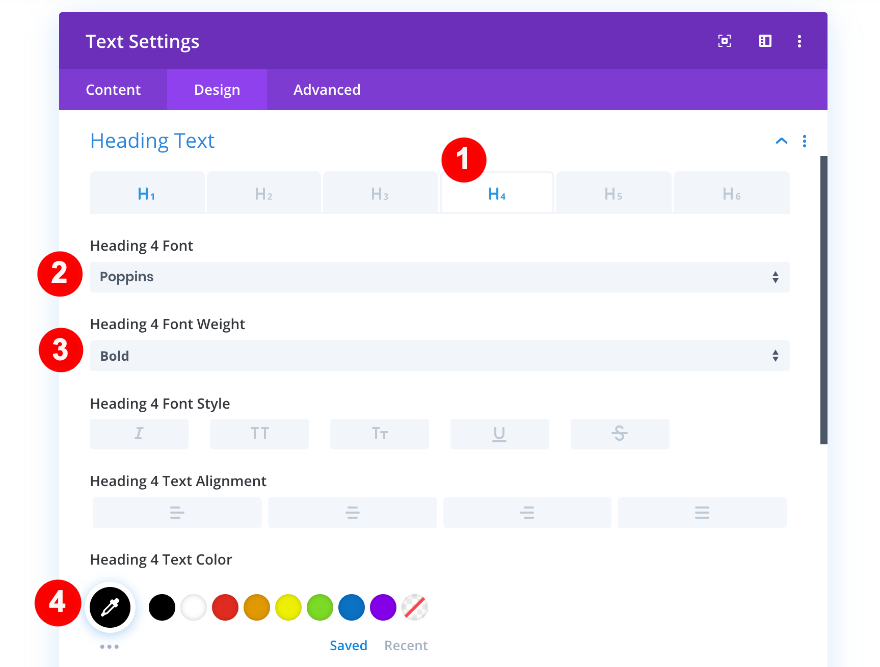Click the expand modal fullscreen icon

pyautogui.click(x=725, y=41)
